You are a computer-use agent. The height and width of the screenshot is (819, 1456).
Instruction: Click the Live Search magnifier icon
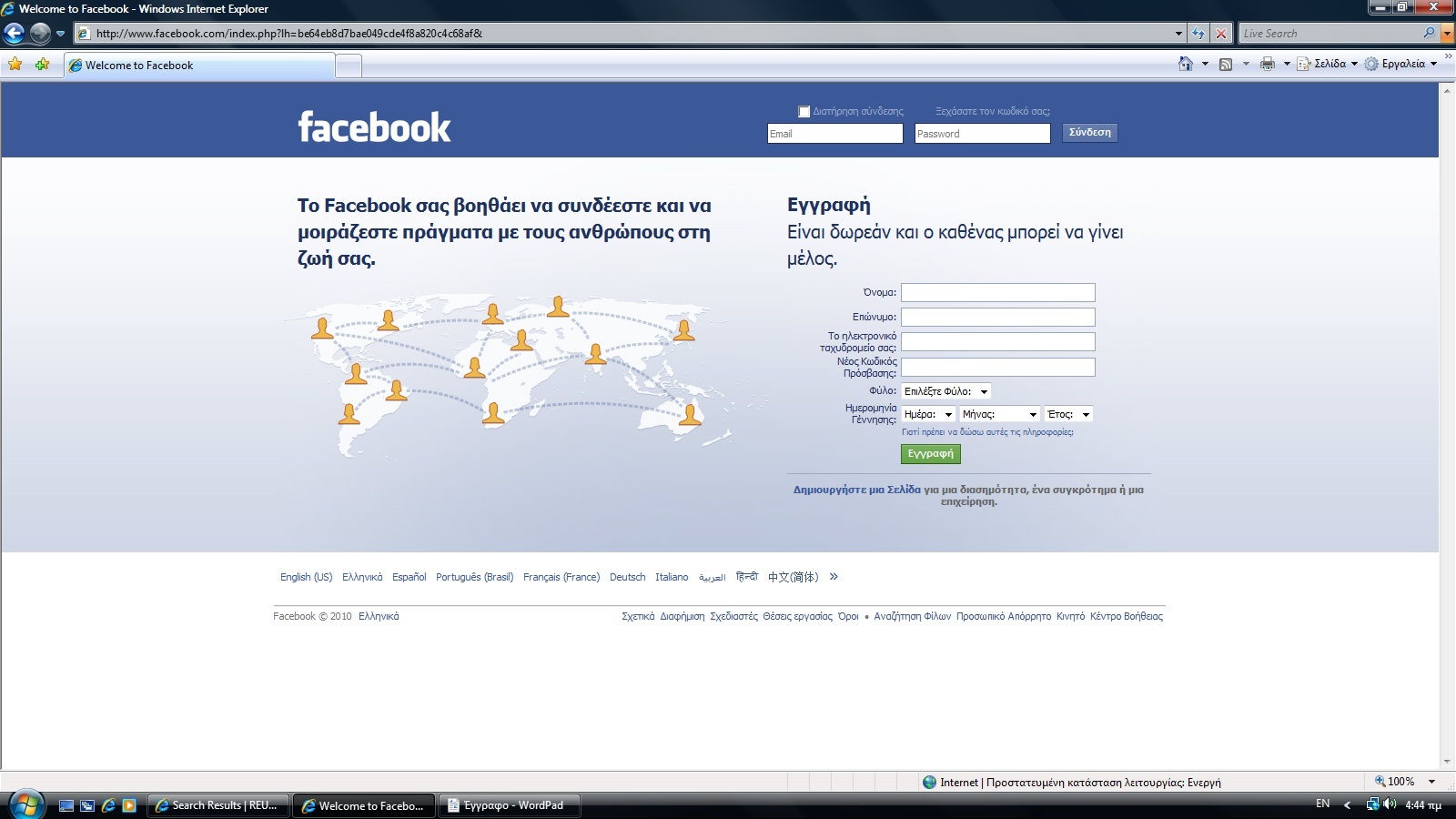coord(1429,33)
